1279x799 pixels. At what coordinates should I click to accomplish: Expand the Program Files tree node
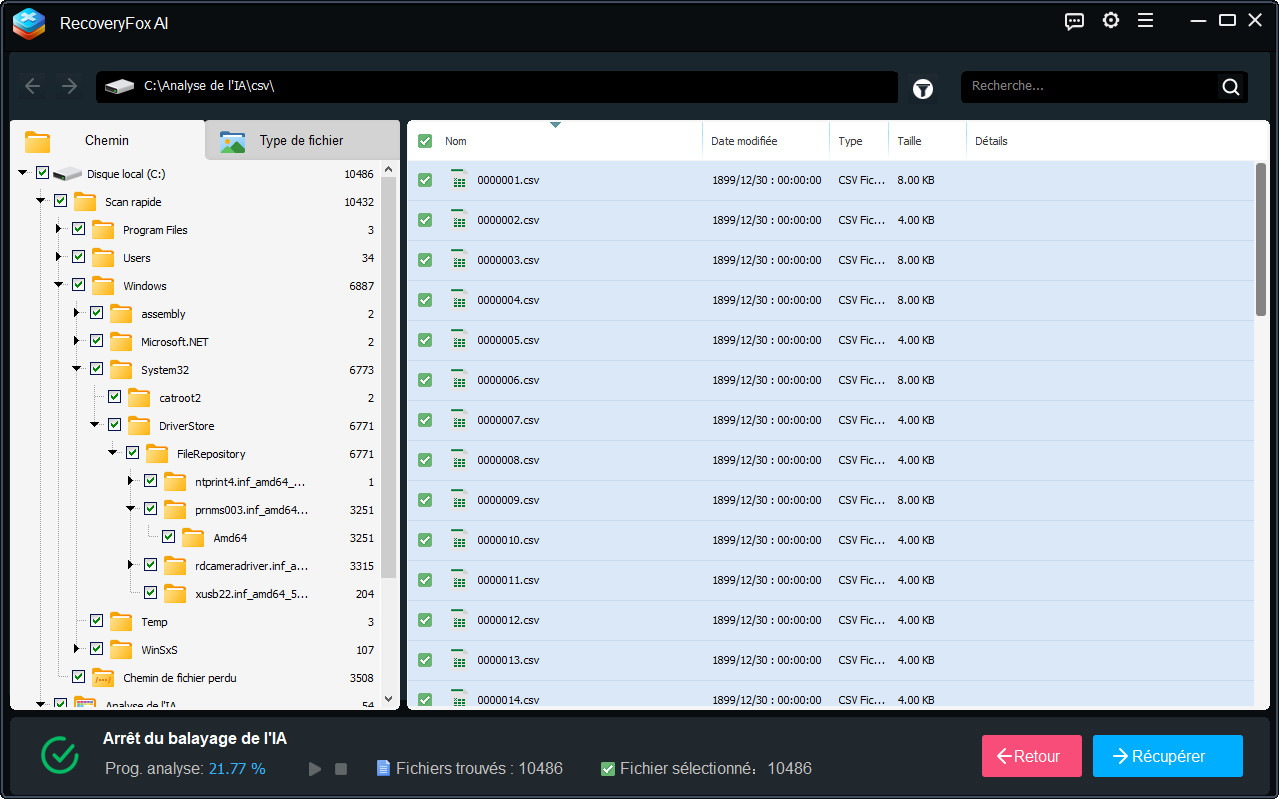coord(59,229)
